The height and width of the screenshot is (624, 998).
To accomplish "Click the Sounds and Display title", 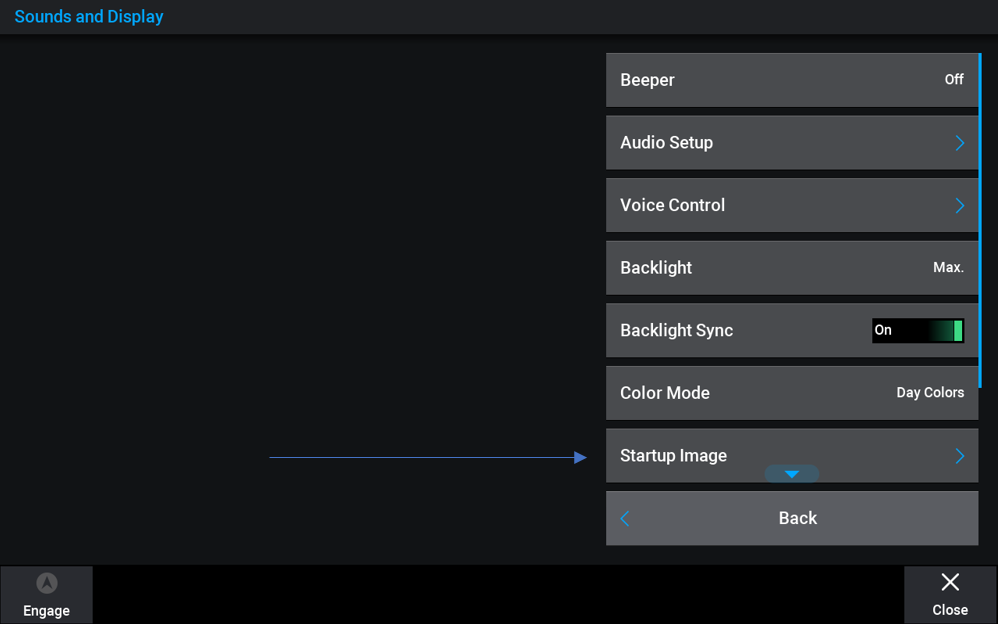I will coord(89,17).
